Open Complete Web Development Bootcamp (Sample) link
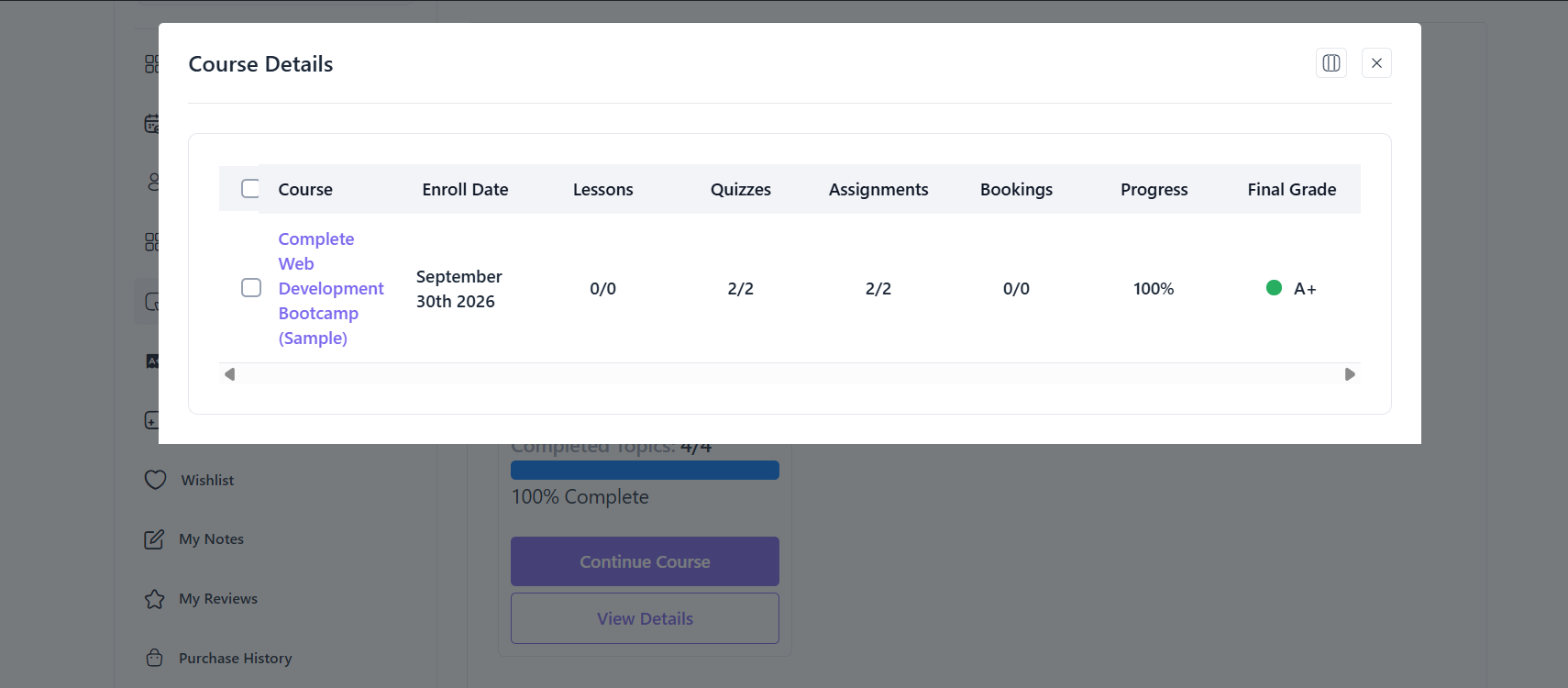 [331, 288]
